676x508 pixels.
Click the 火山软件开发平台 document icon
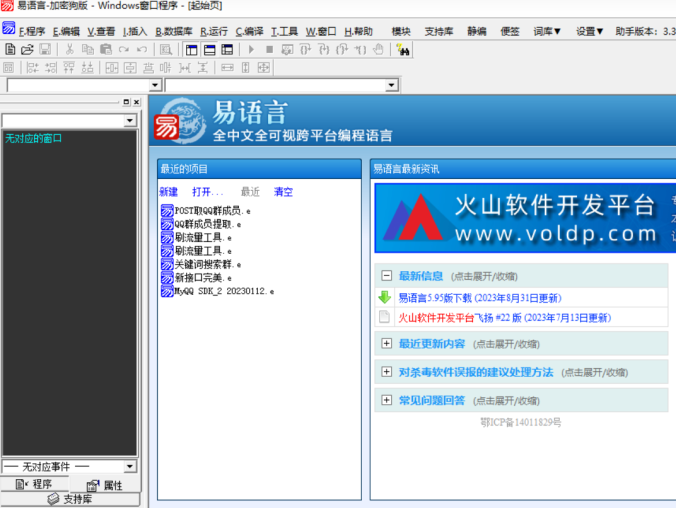coord(384,318)
